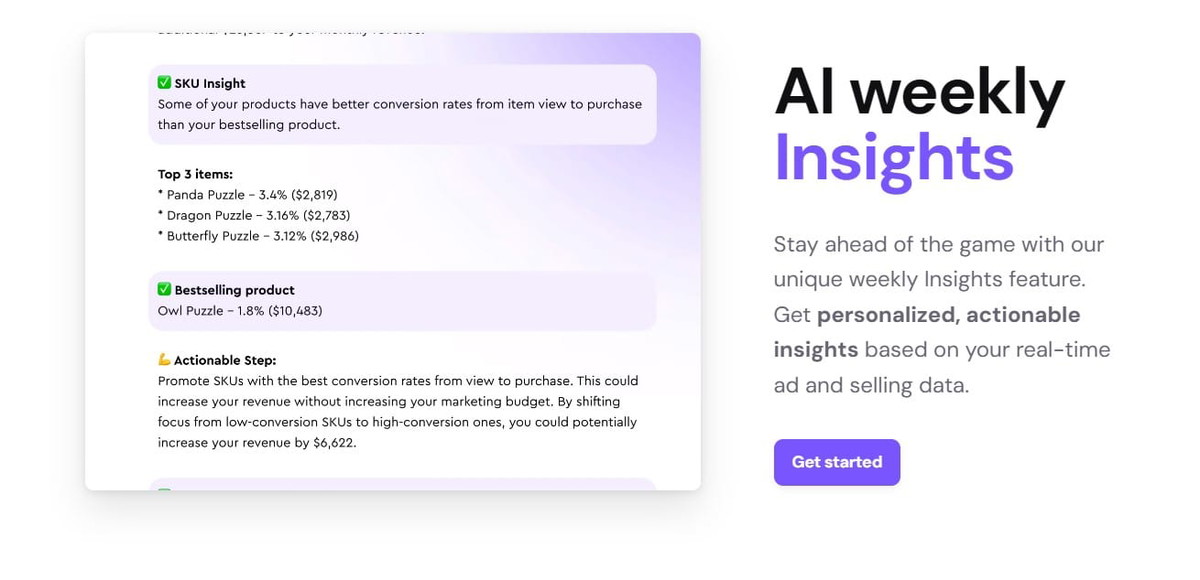The width and height of the screenshot is (1200, 580).
Task: Click the "Promote SKUs" paragraph
Action: (x=397, y=401)
